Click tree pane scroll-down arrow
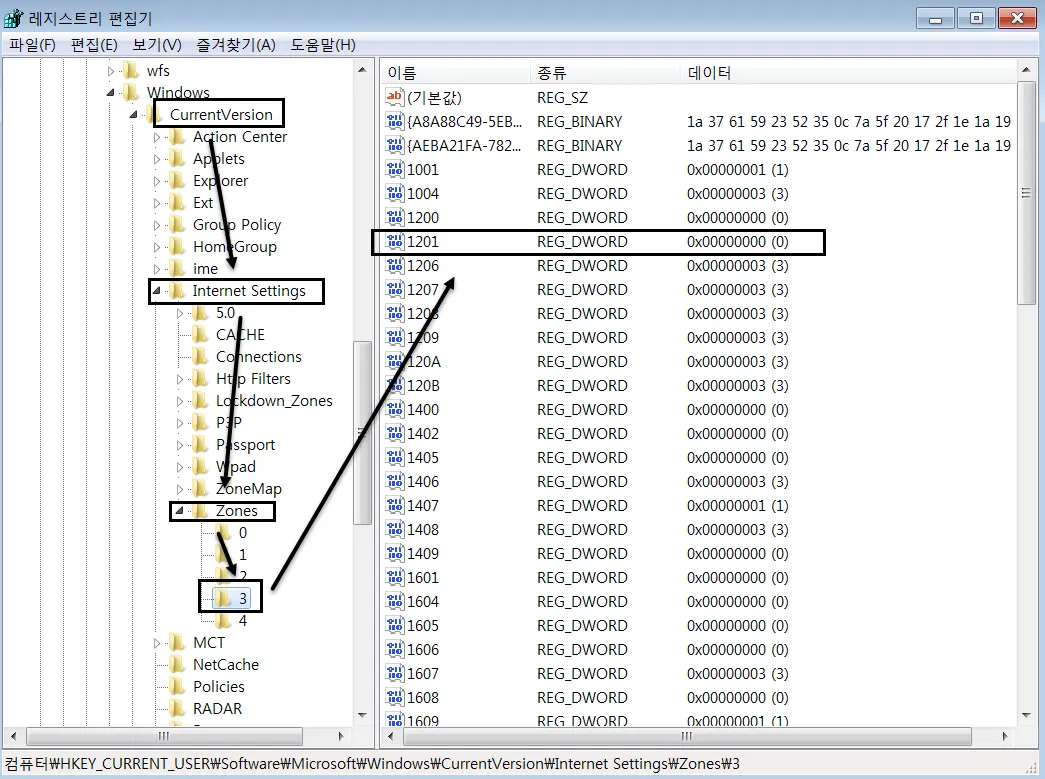The width and height of the screenshot is (1045, 779). (362, 716)
